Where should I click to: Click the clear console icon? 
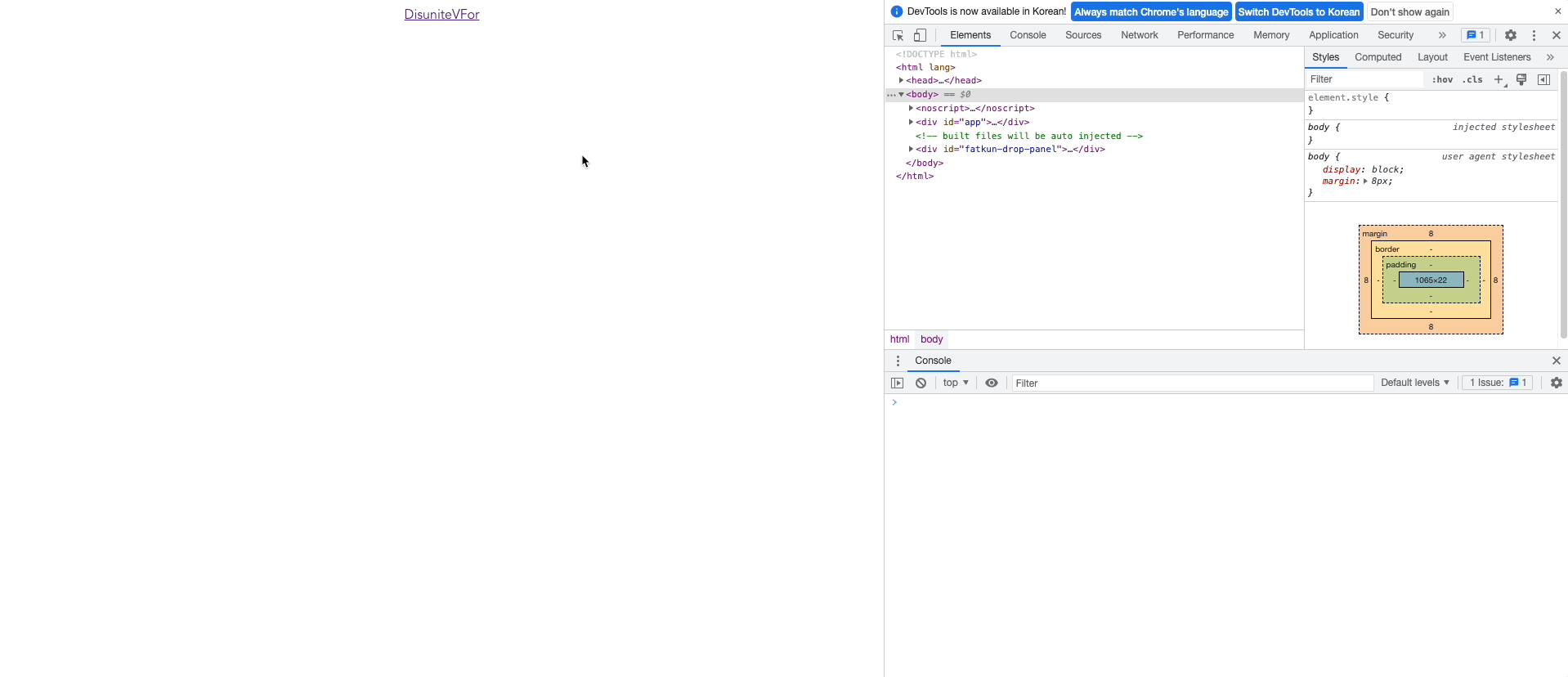(x=921, y=383)
